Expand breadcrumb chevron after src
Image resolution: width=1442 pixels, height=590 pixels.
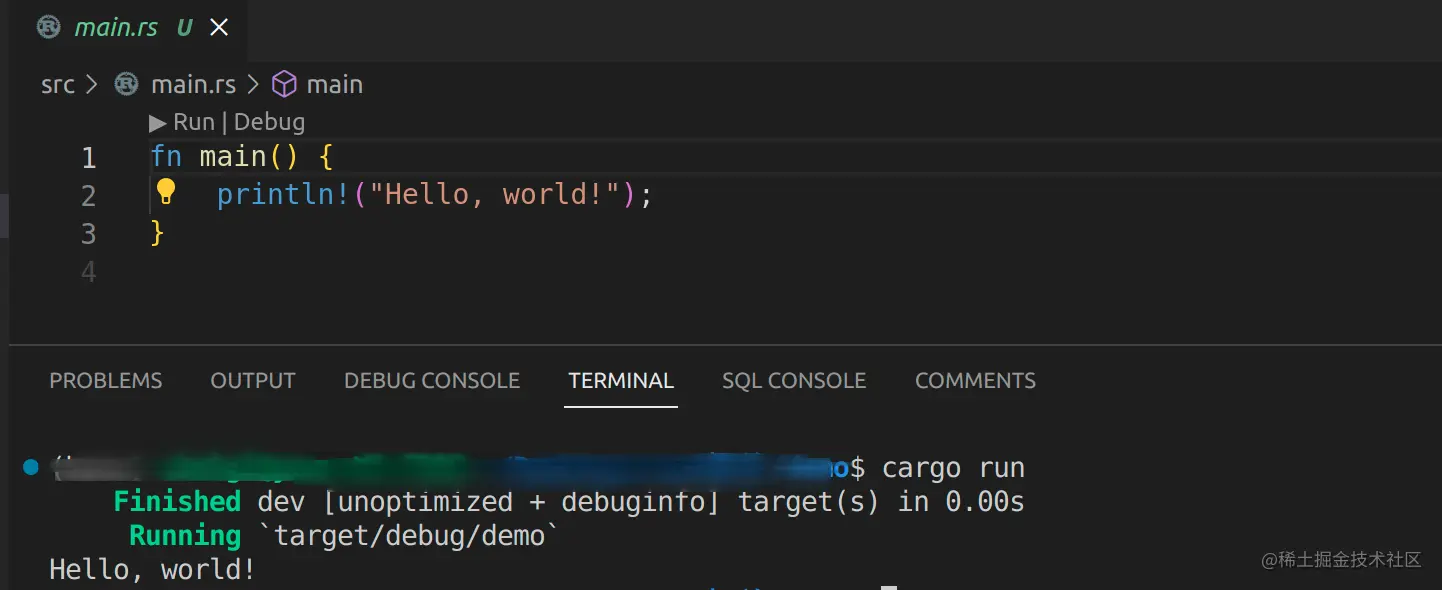[93, 85]
